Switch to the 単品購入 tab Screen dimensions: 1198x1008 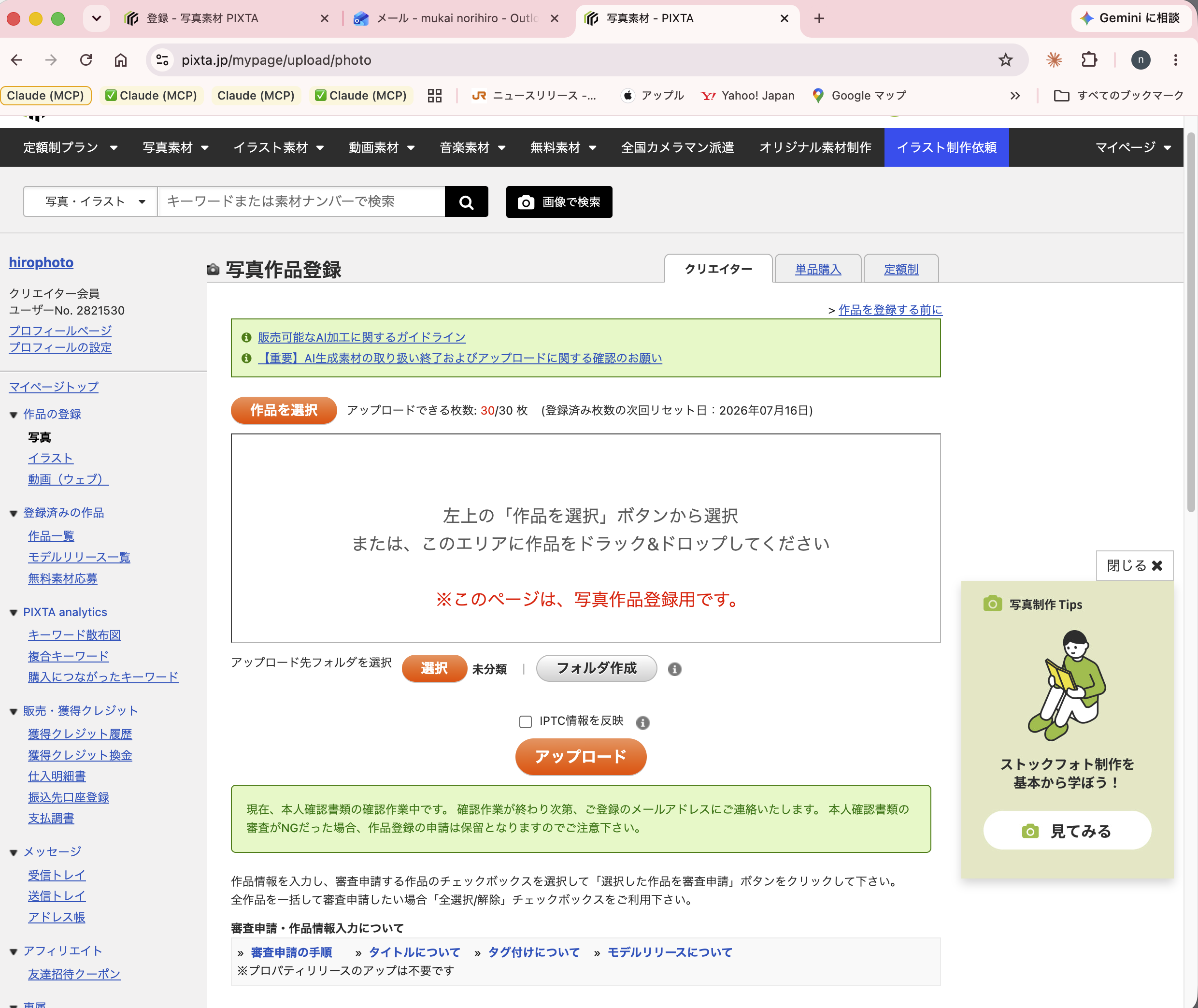pyautogui.click(x=818, y=269)
